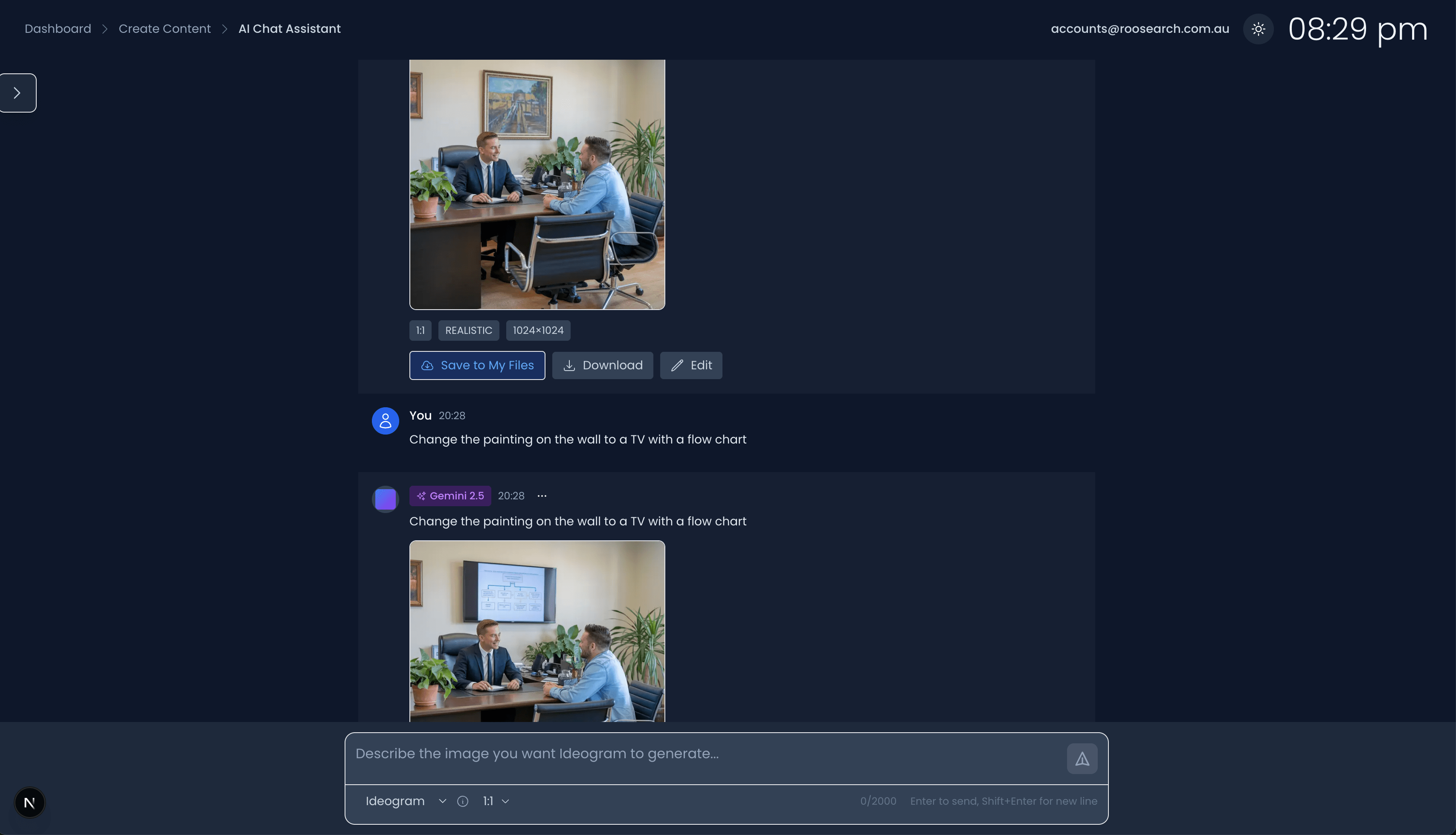Click the AI Chat Assistant breadcrumb
Image resolution: width=1456 pixels, height=835 pixels.
[x=289, y=29]
